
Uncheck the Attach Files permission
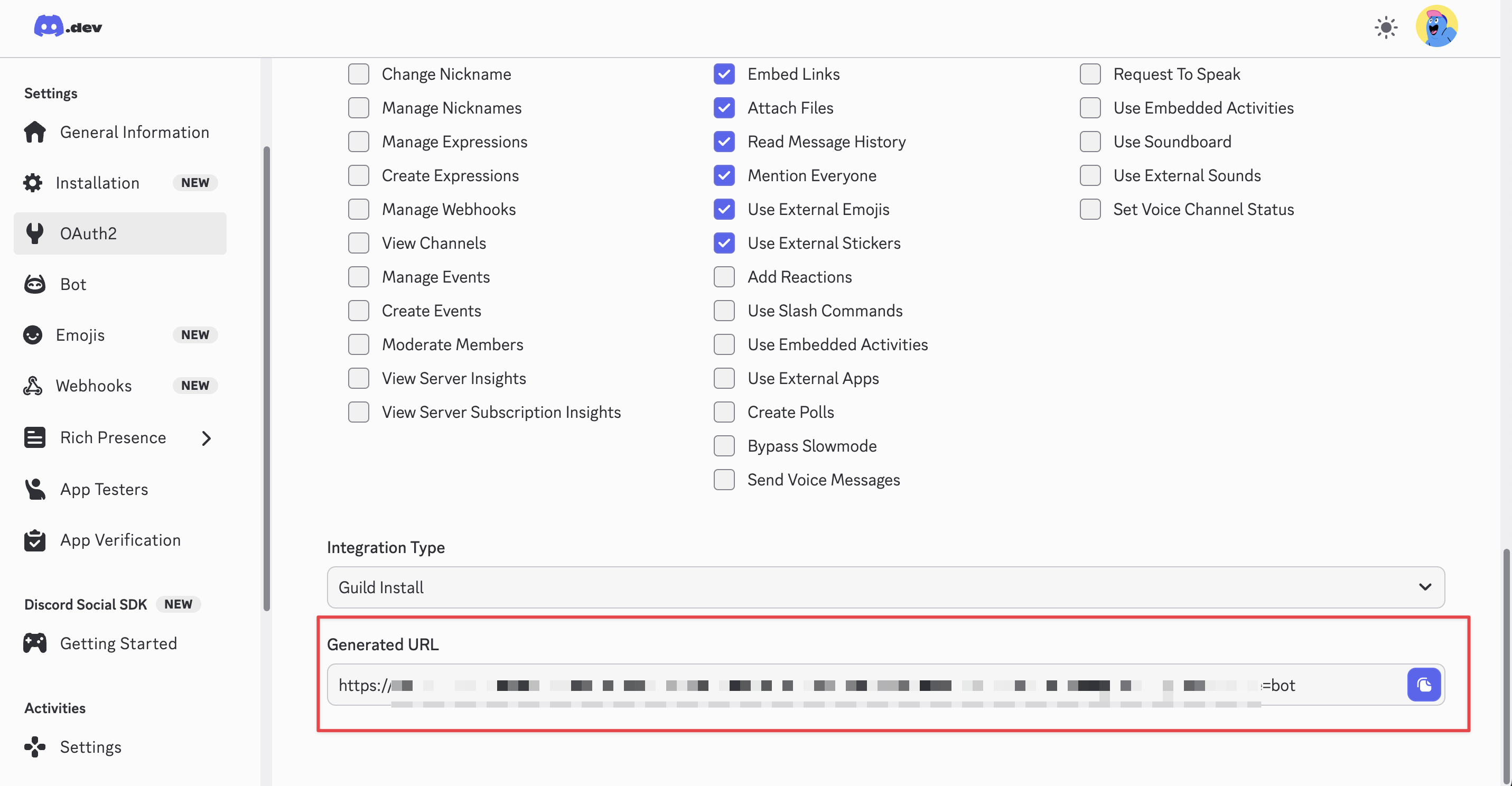coord(724,108)
